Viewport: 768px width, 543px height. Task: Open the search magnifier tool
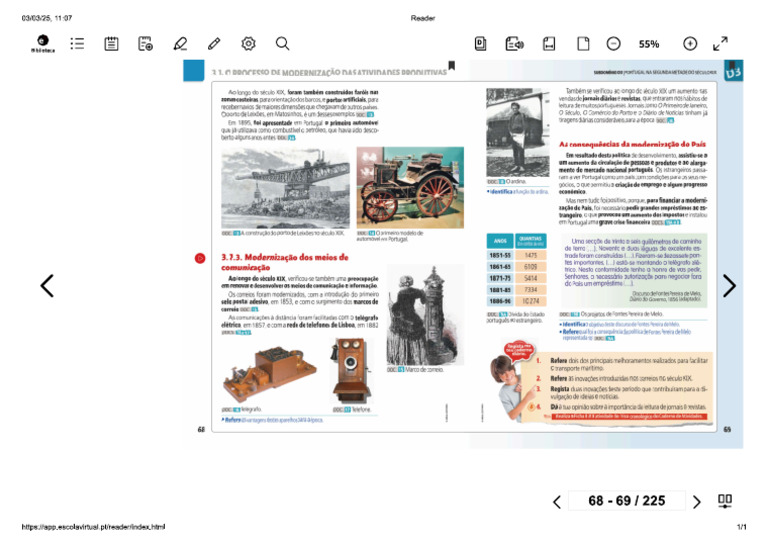coord(283,44)
